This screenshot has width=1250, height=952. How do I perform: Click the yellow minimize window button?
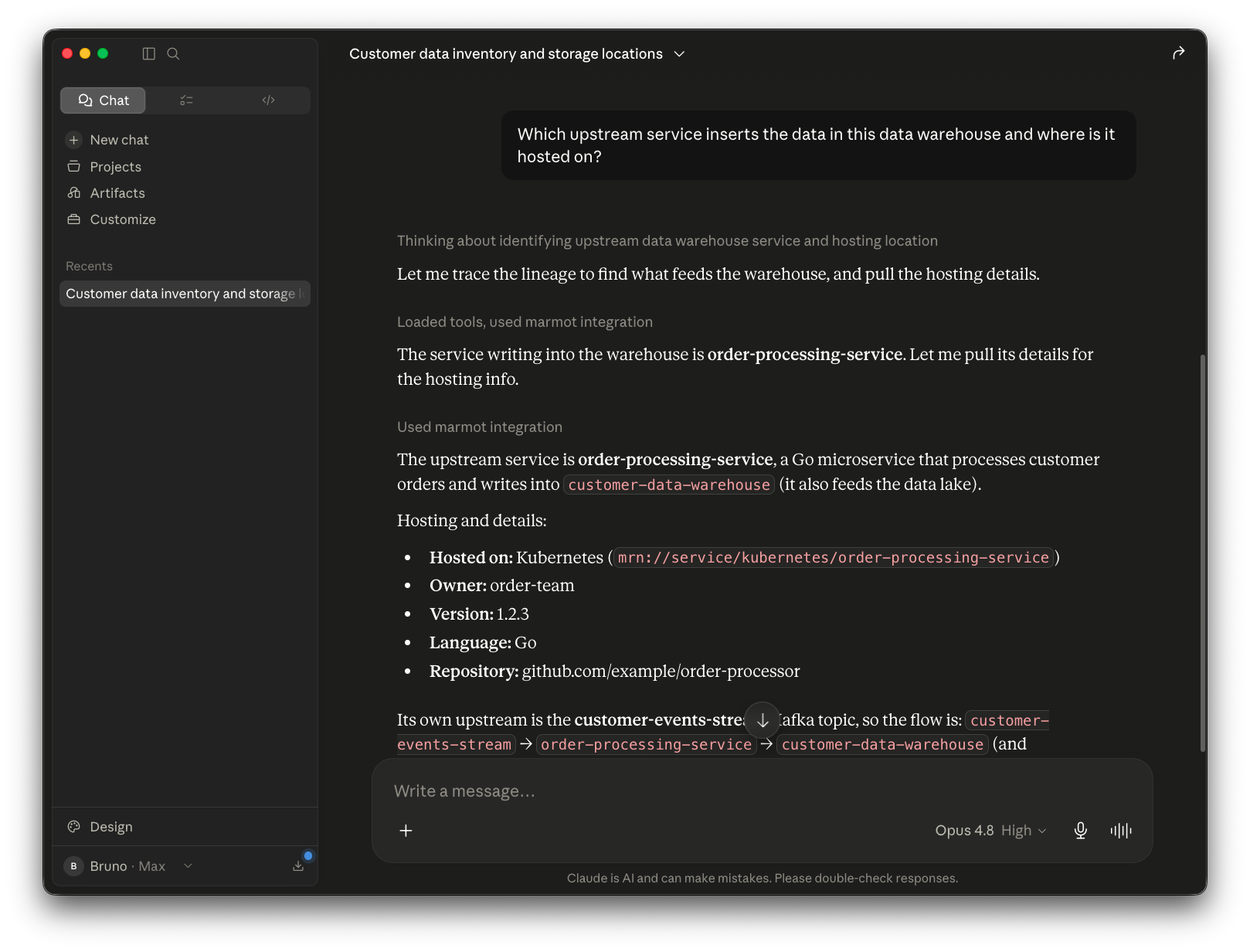point(85,53)
